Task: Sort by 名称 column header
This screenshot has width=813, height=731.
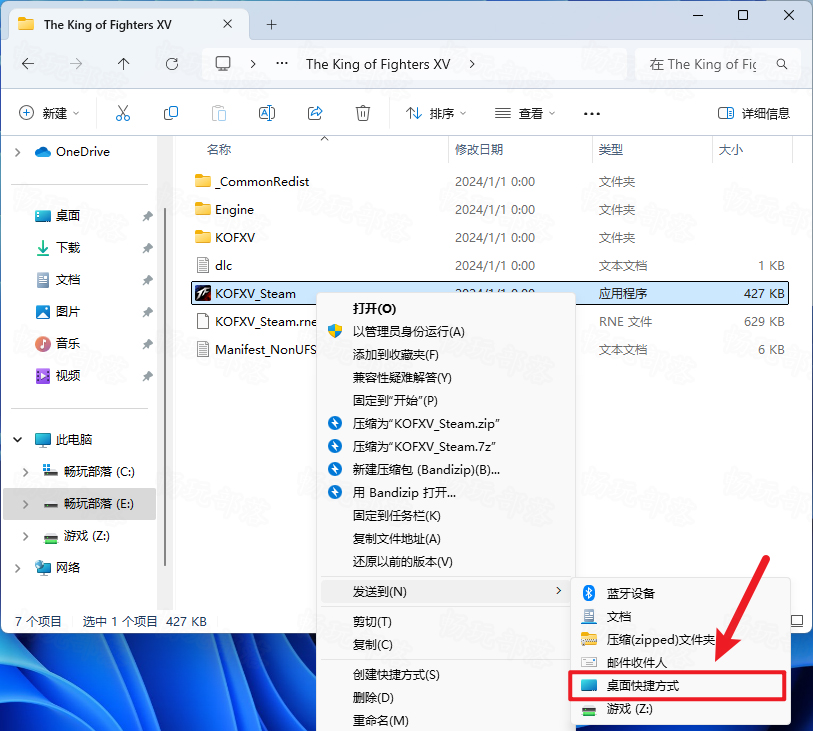Action: [219, 150]
